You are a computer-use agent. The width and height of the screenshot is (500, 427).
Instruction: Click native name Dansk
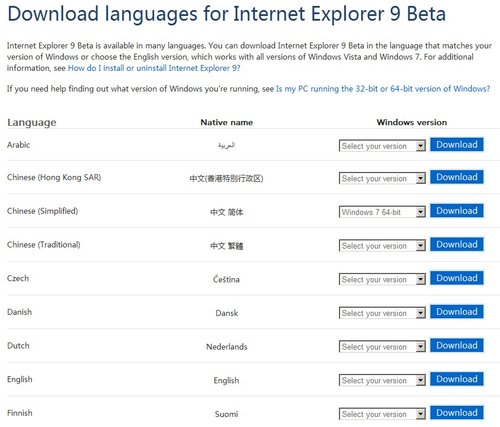coord(227,313)
